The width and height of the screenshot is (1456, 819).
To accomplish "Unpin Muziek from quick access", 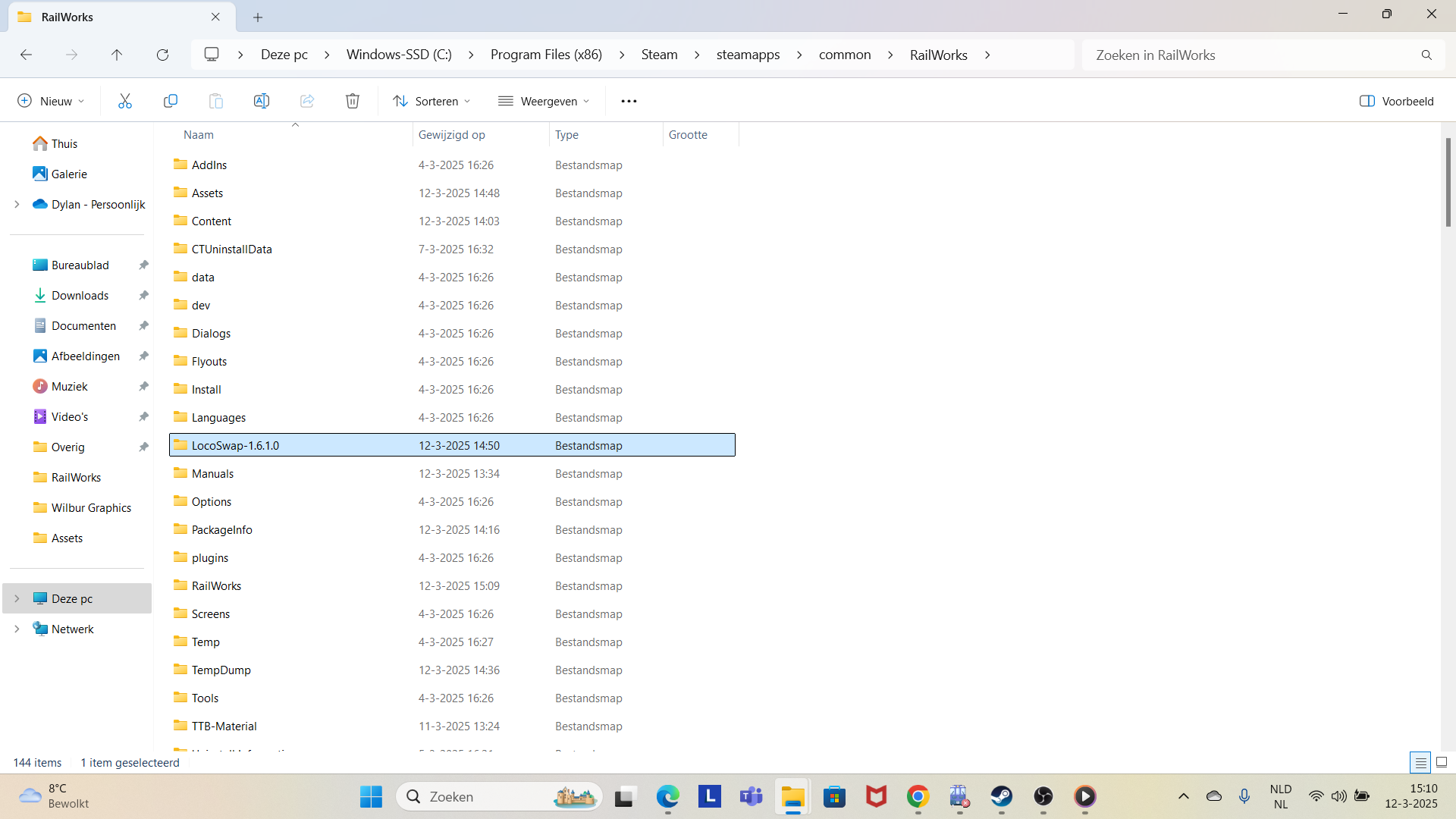I will click(143, 386).
